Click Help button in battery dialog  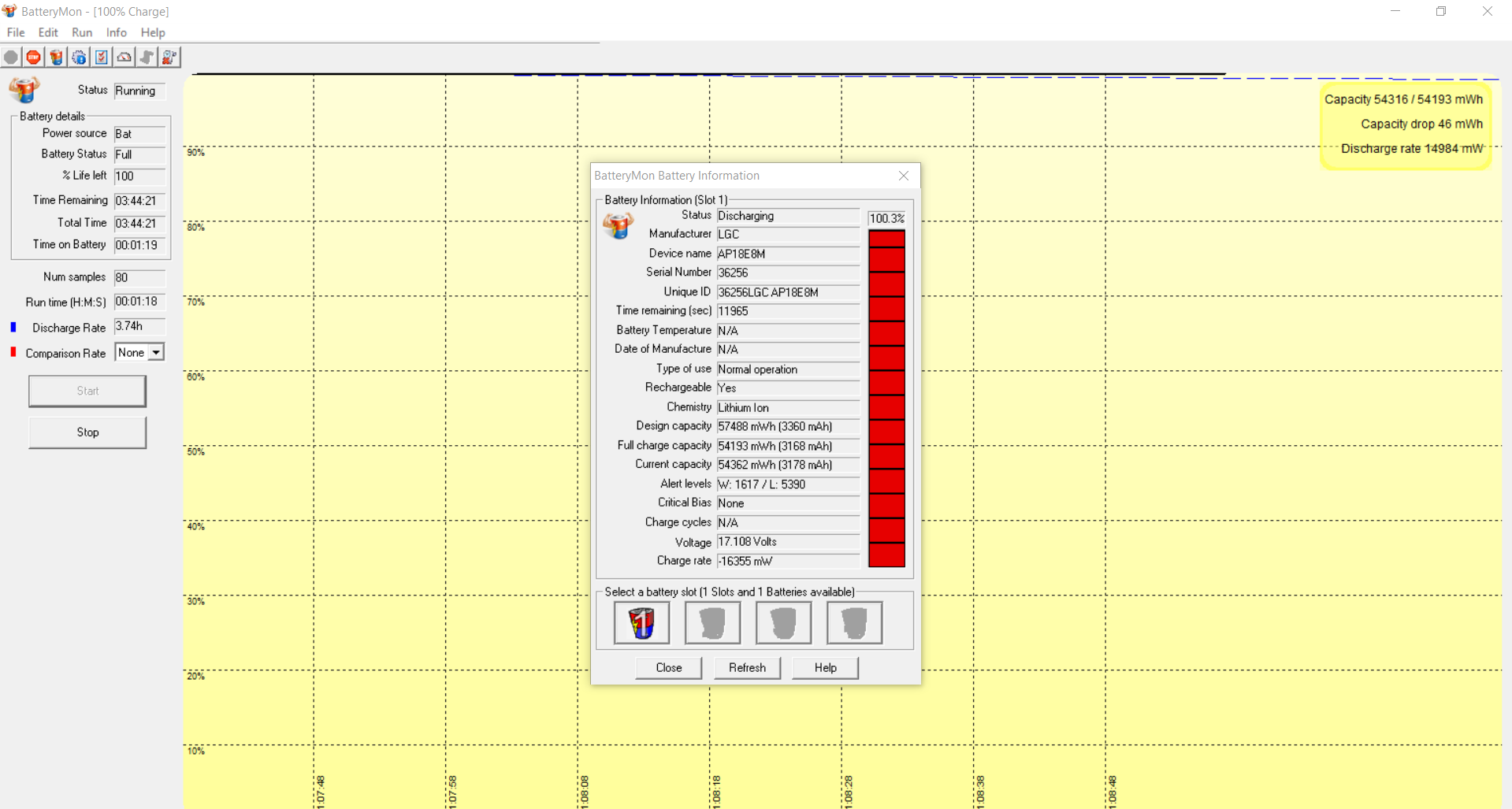point(826,667)
